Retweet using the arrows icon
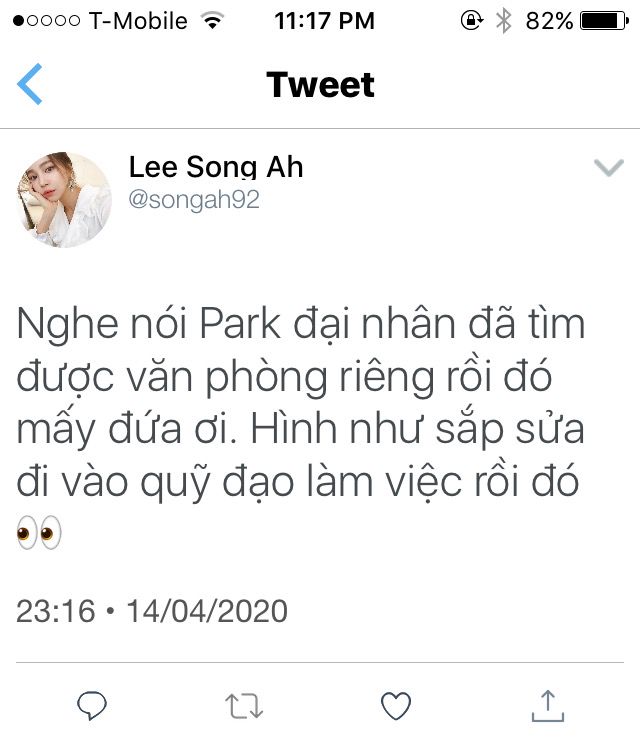The height and width of the screenshot is (750, 640). coord(244,706)
